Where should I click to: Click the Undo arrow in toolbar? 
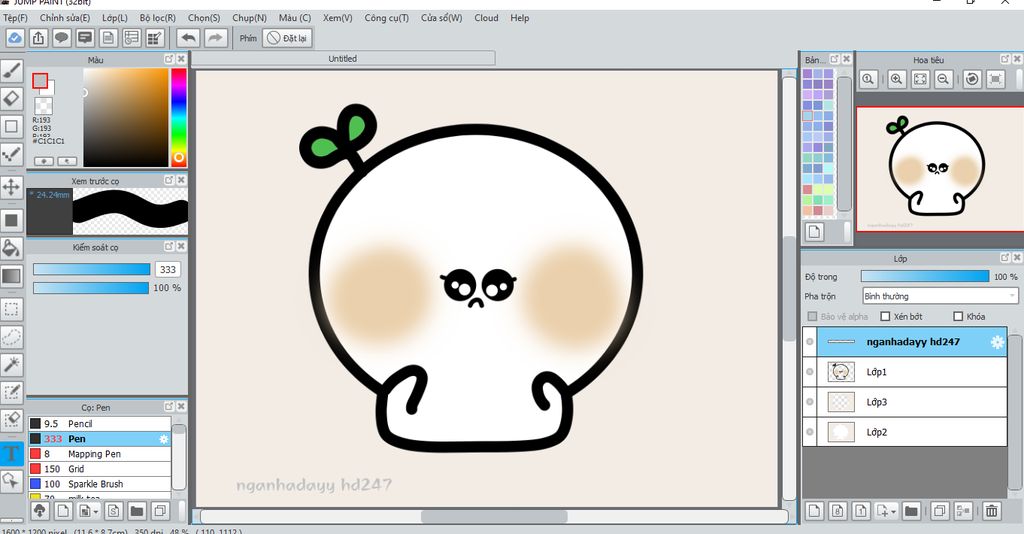(x=187, y=38)
